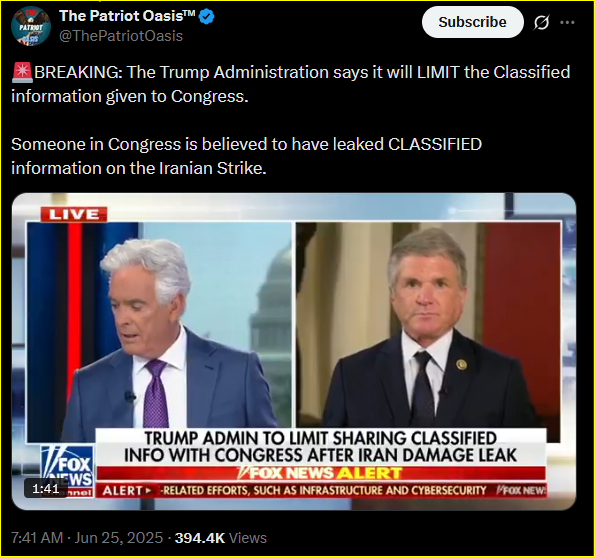This screenshot has height=557, width=595.
Task: Click the red LIVE badge on video
Action: (74, 214)
